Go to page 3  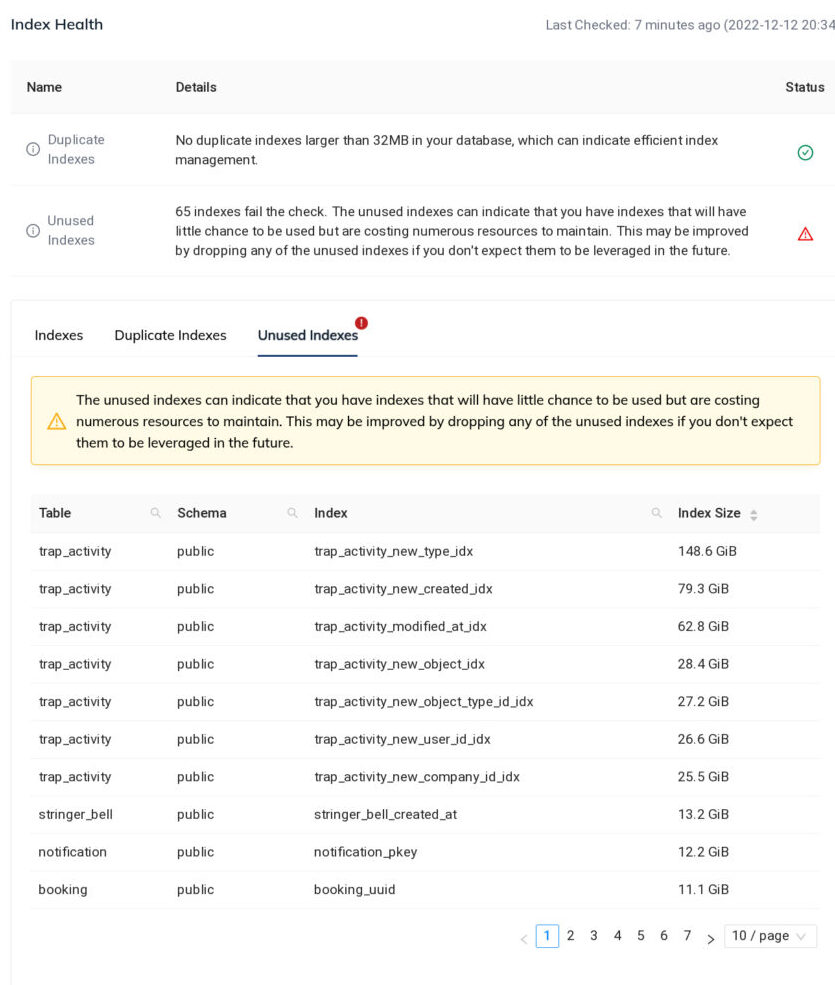point(594,935)
